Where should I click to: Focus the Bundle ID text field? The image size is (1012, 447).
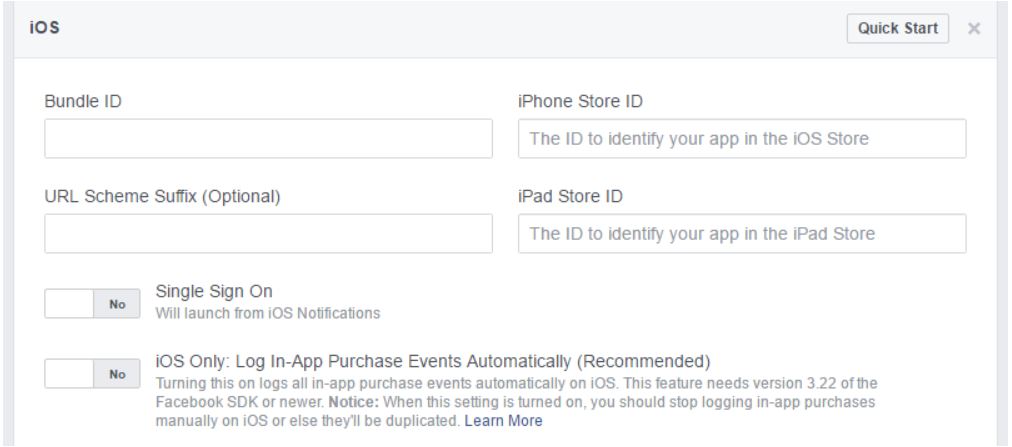[x=268, y=139]
